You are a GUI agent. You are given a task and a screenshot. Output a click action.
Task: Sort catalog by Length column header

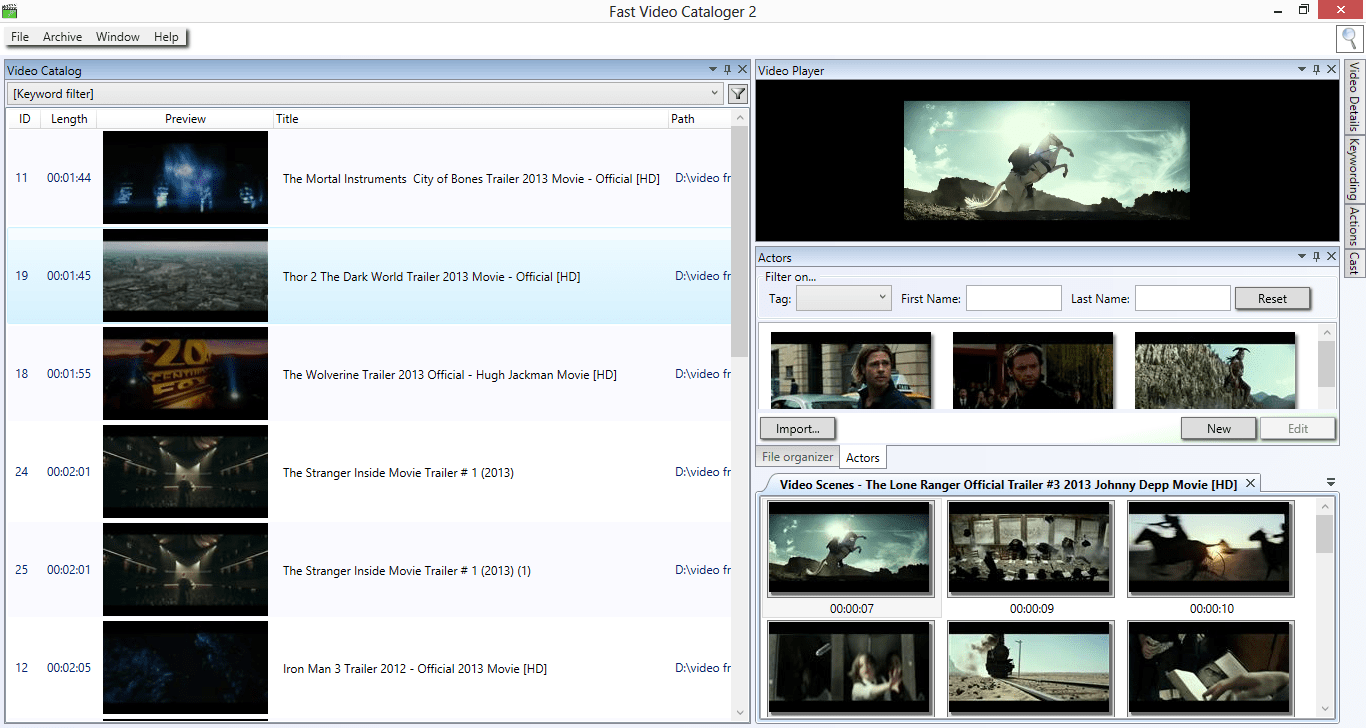click(x=69, y=118)
